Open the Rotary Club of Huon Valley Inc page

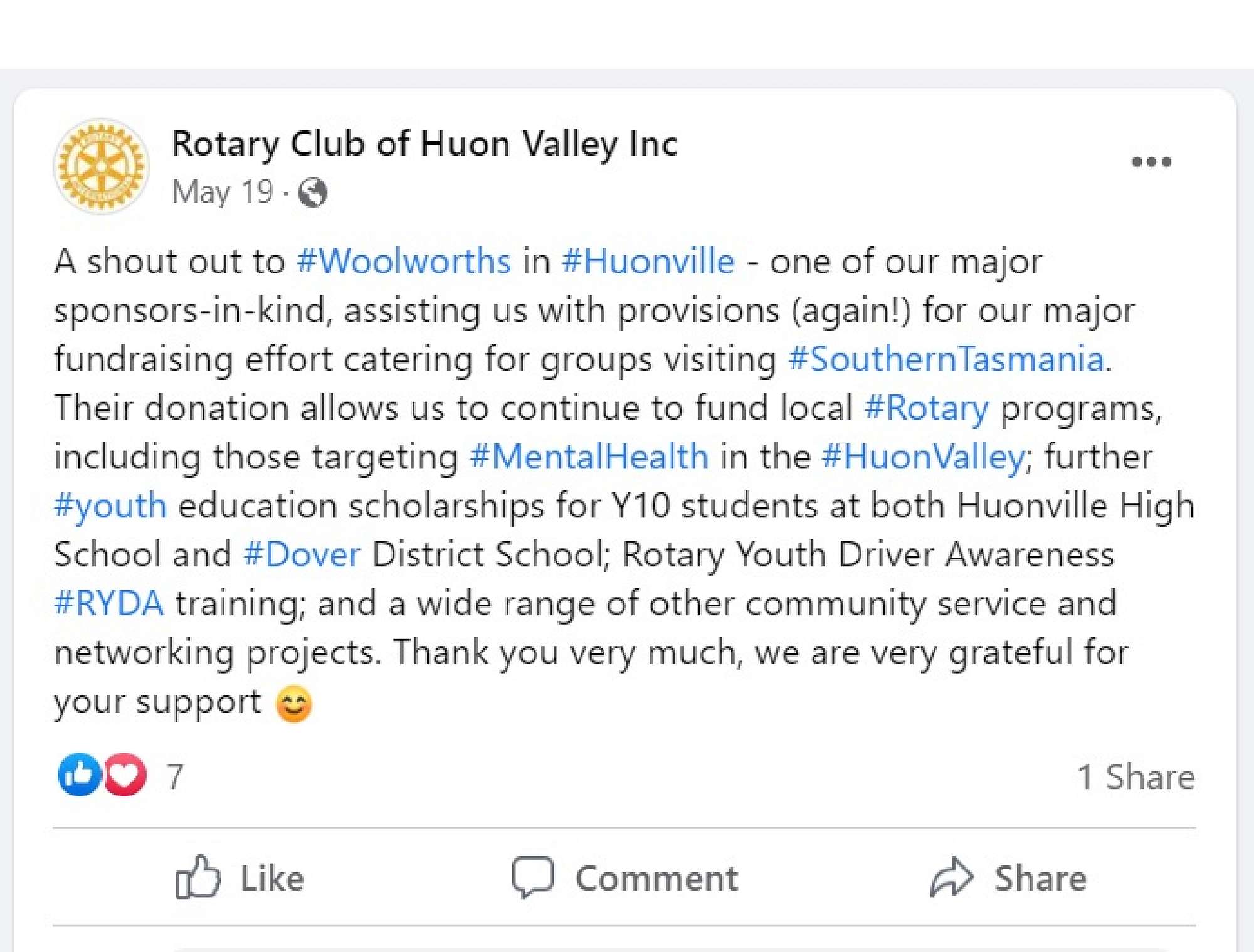pos(424,144)
